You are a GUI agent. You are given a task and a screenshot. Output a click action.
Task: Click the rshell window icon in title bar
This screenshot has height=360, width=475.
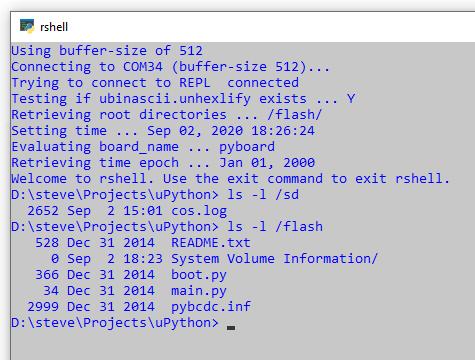coord(27,26)
